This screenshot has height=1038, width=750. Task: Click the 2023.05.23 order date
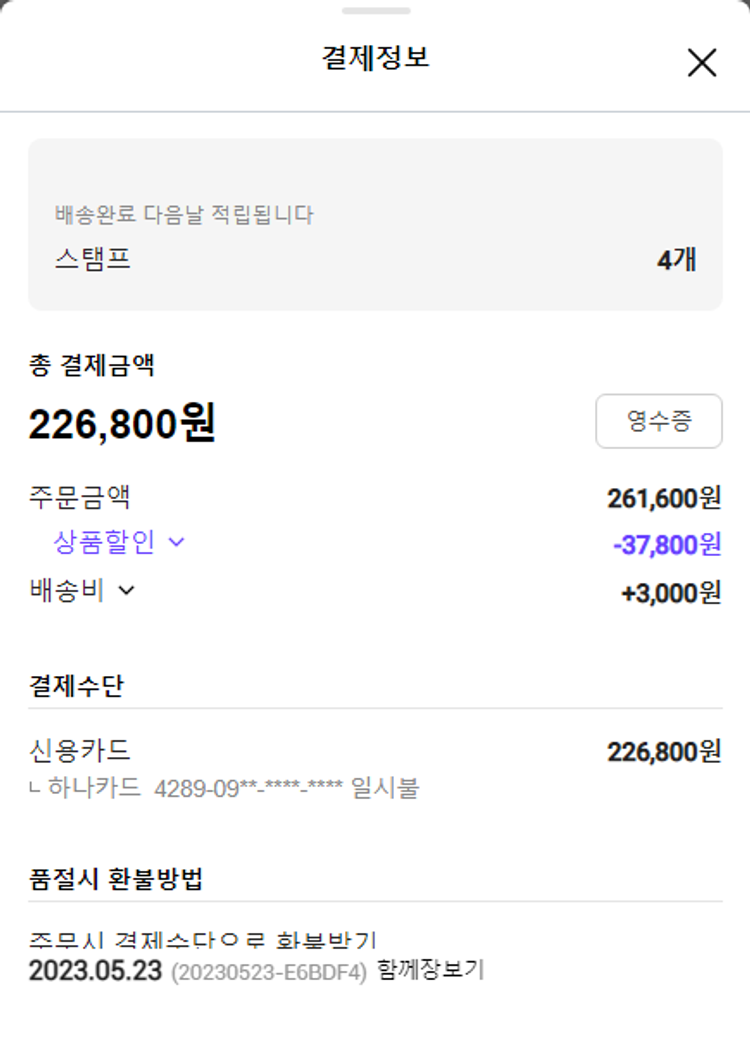[x=95, y=971]
